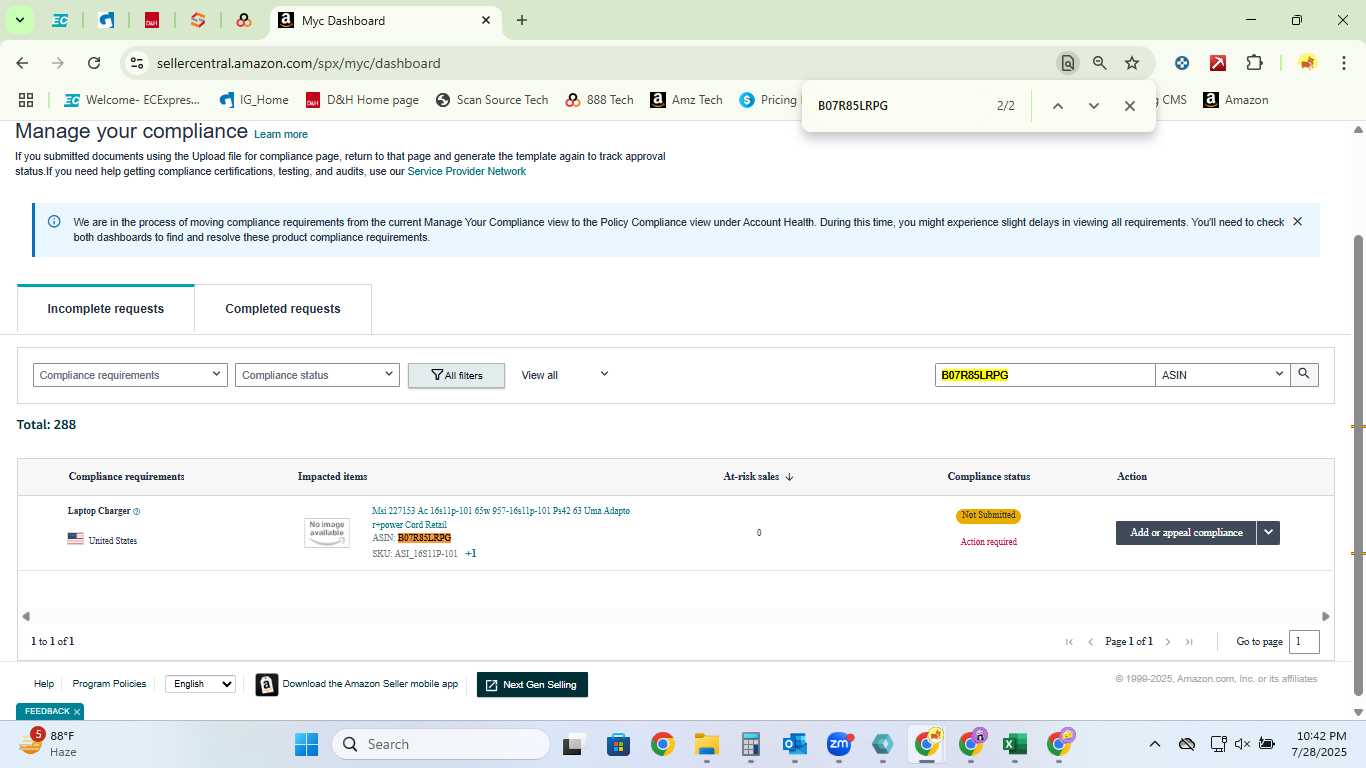Run search with the magnifier button

coord(1304,374)
